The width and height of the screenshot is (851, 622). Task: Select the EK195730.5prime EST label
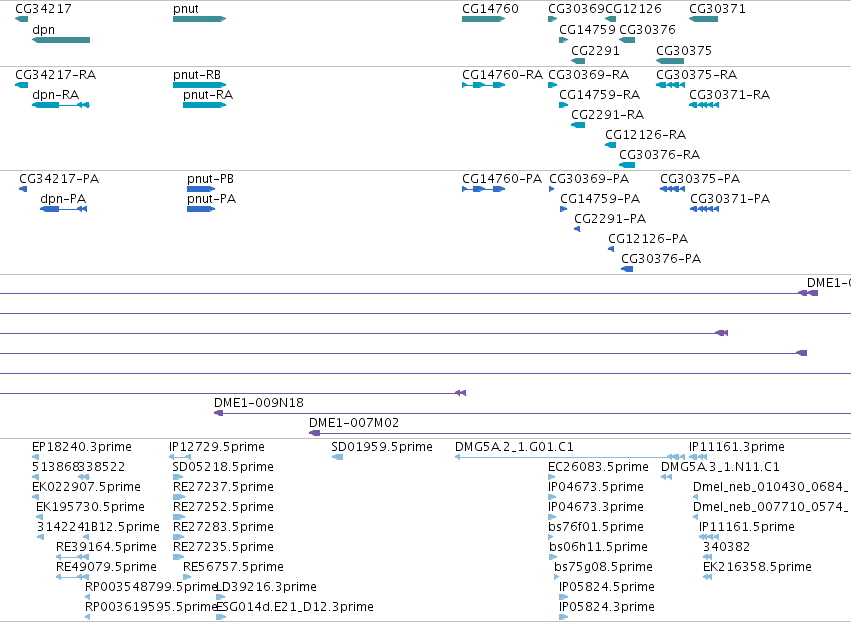click(91, 507)
